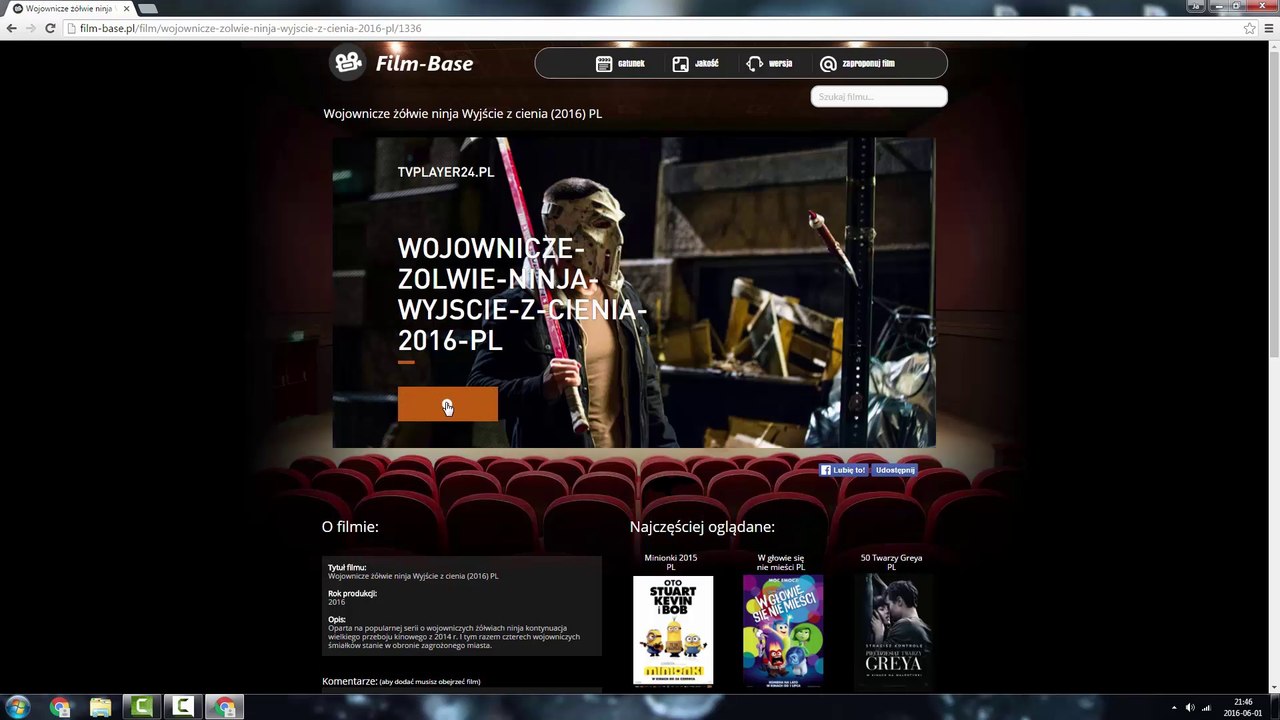Go back to the previous page in Chrome
The width and height of the screenshot is (1280, 720).
[11, 28]
